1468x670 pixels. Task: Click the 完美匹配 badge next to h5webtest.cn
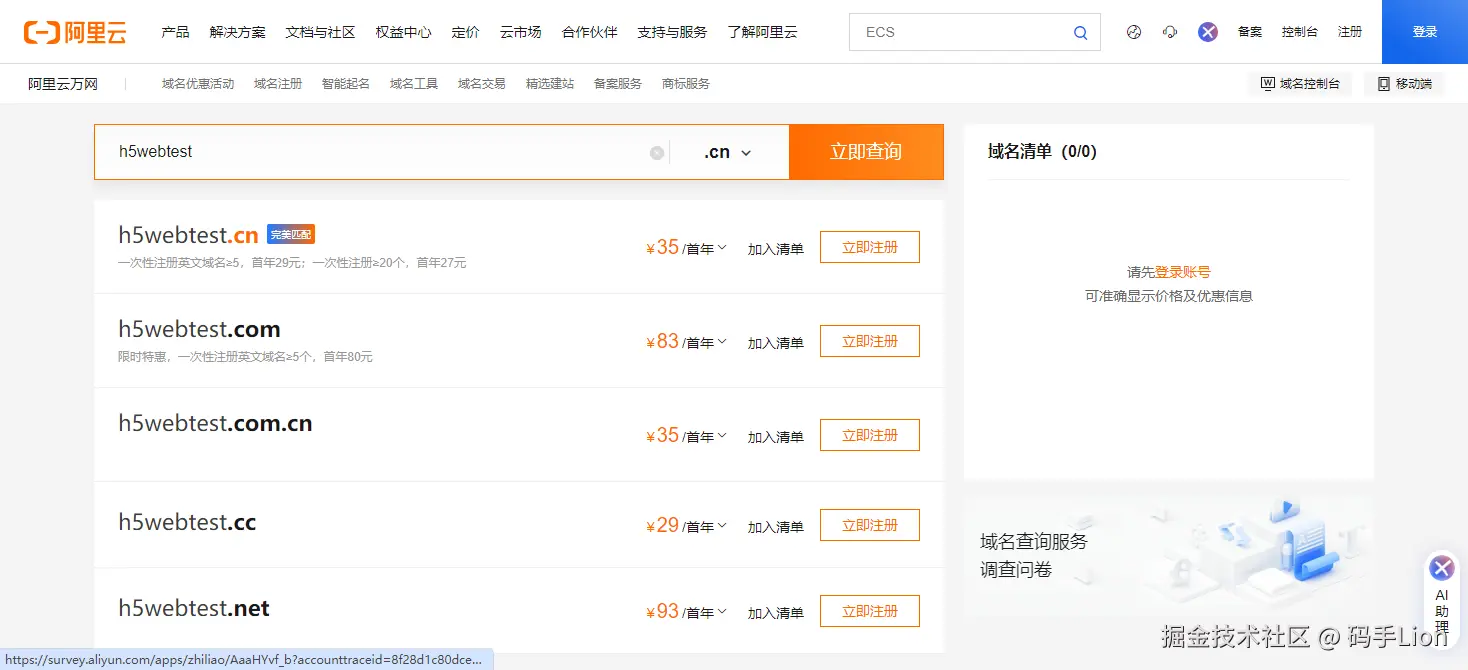[x=291, y=235]
